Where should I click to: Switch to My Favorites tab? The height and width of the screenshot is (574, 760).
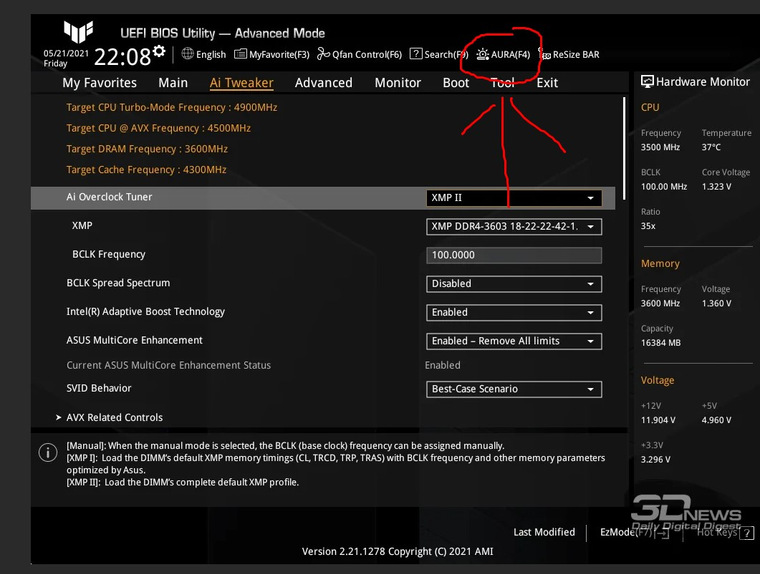[x=99, y=83]
